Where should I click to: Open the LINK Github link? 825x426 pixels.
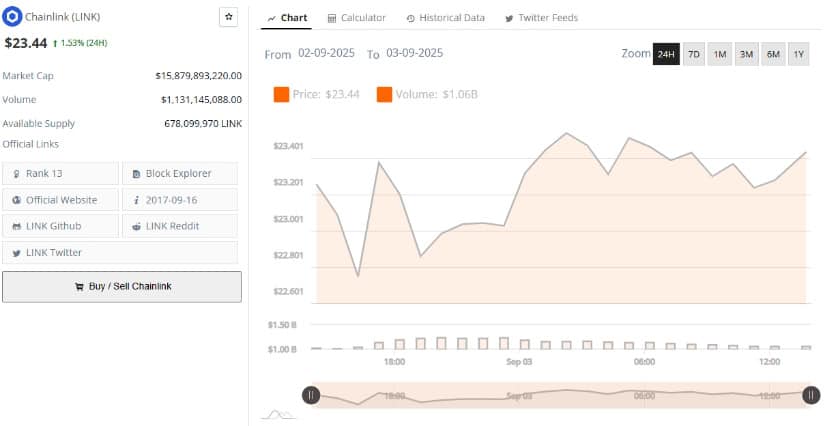tap(61, 226)
